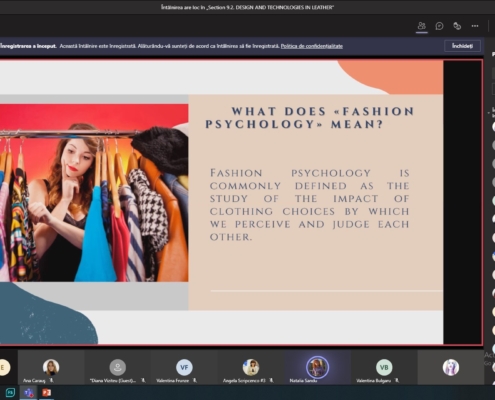Select the VB avatar of Valentina Bulgaru
The width and height of the screenshot is (495, 400).
pos(384,367)
